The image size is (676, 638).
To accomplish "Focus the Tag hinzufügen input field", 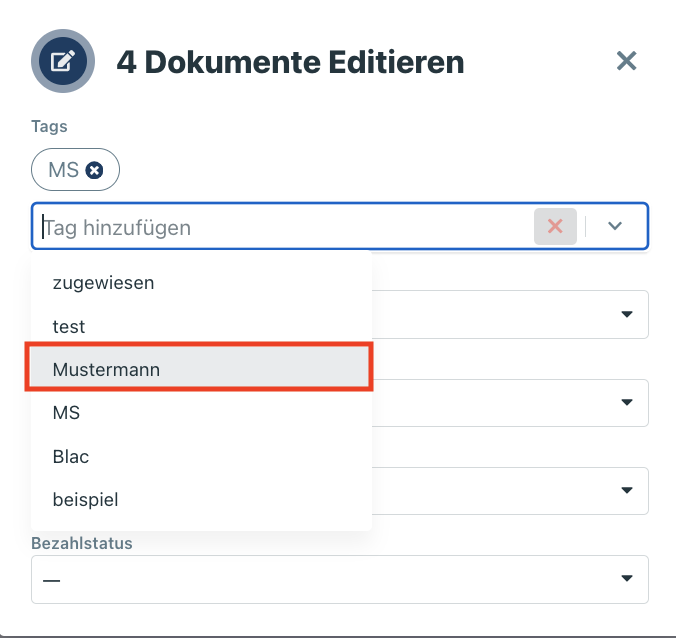I will click(280, 227).
